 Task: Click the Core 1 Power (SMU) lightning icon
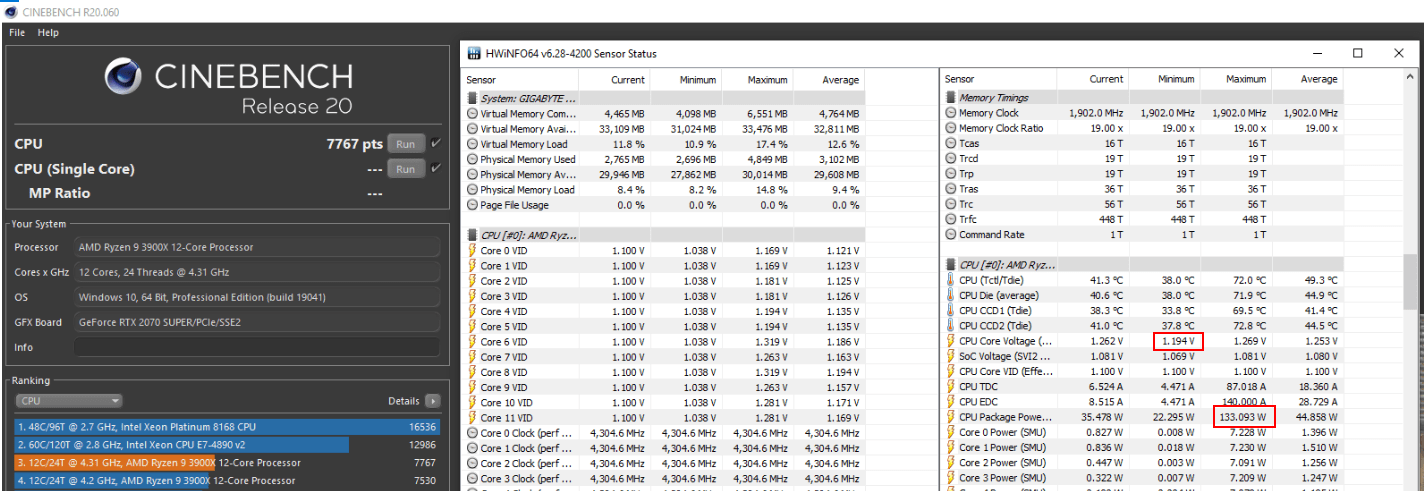(951, 448)
